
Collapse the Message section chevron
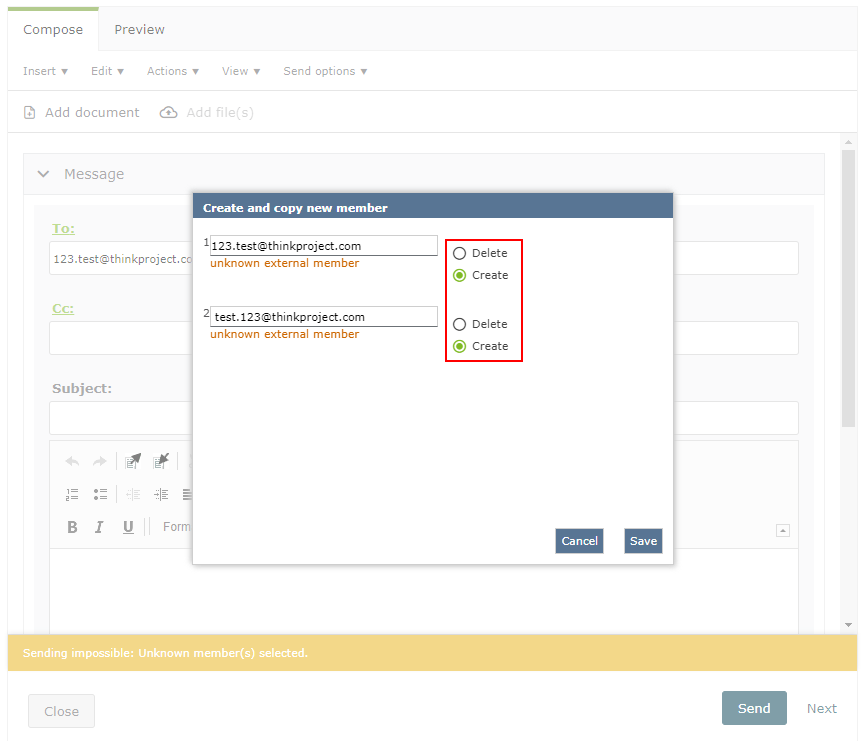click(43, 174)
